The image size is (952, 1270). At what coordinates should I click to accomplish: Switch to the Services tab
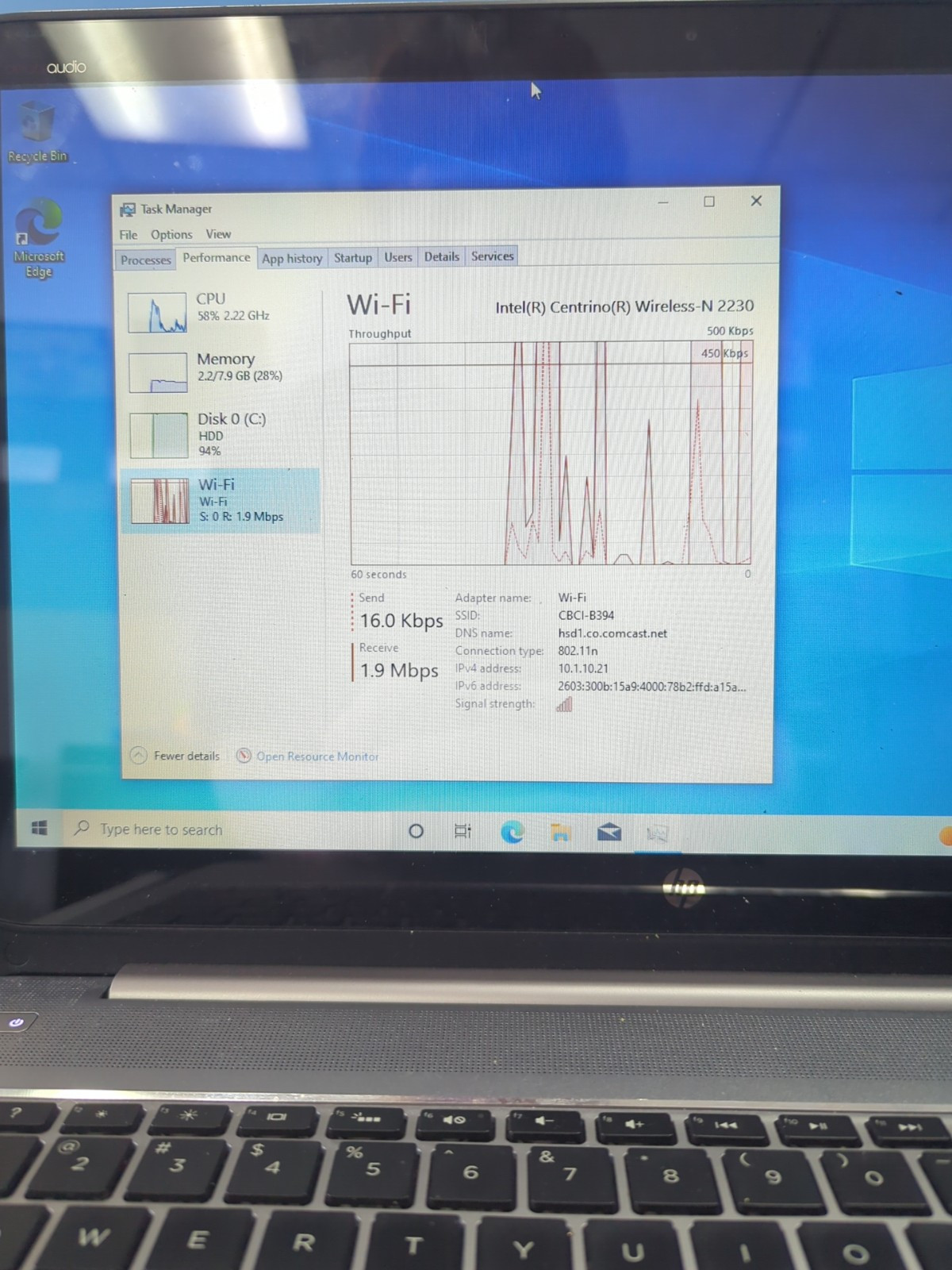point(493,256)
